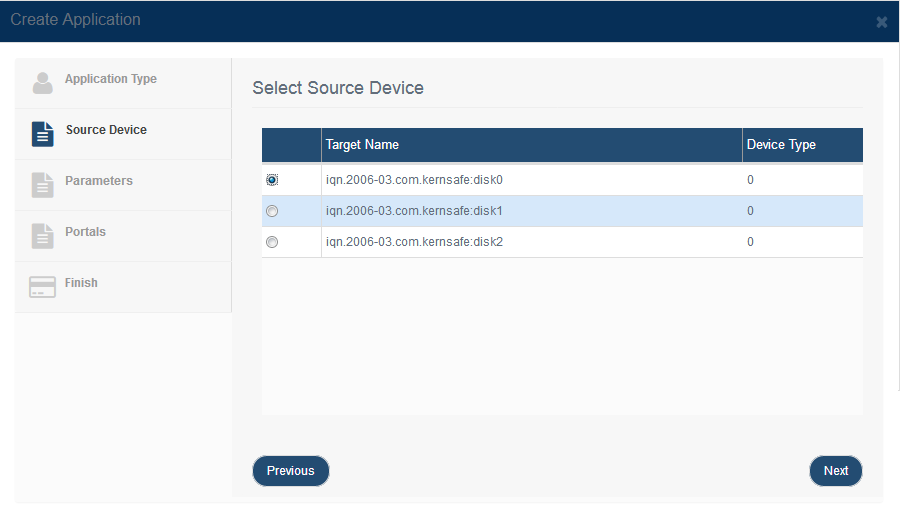Image resolution: width=900 pixels, height=517 pixels.
Task: Go to the Application Type step
Action: coord(111,79)
